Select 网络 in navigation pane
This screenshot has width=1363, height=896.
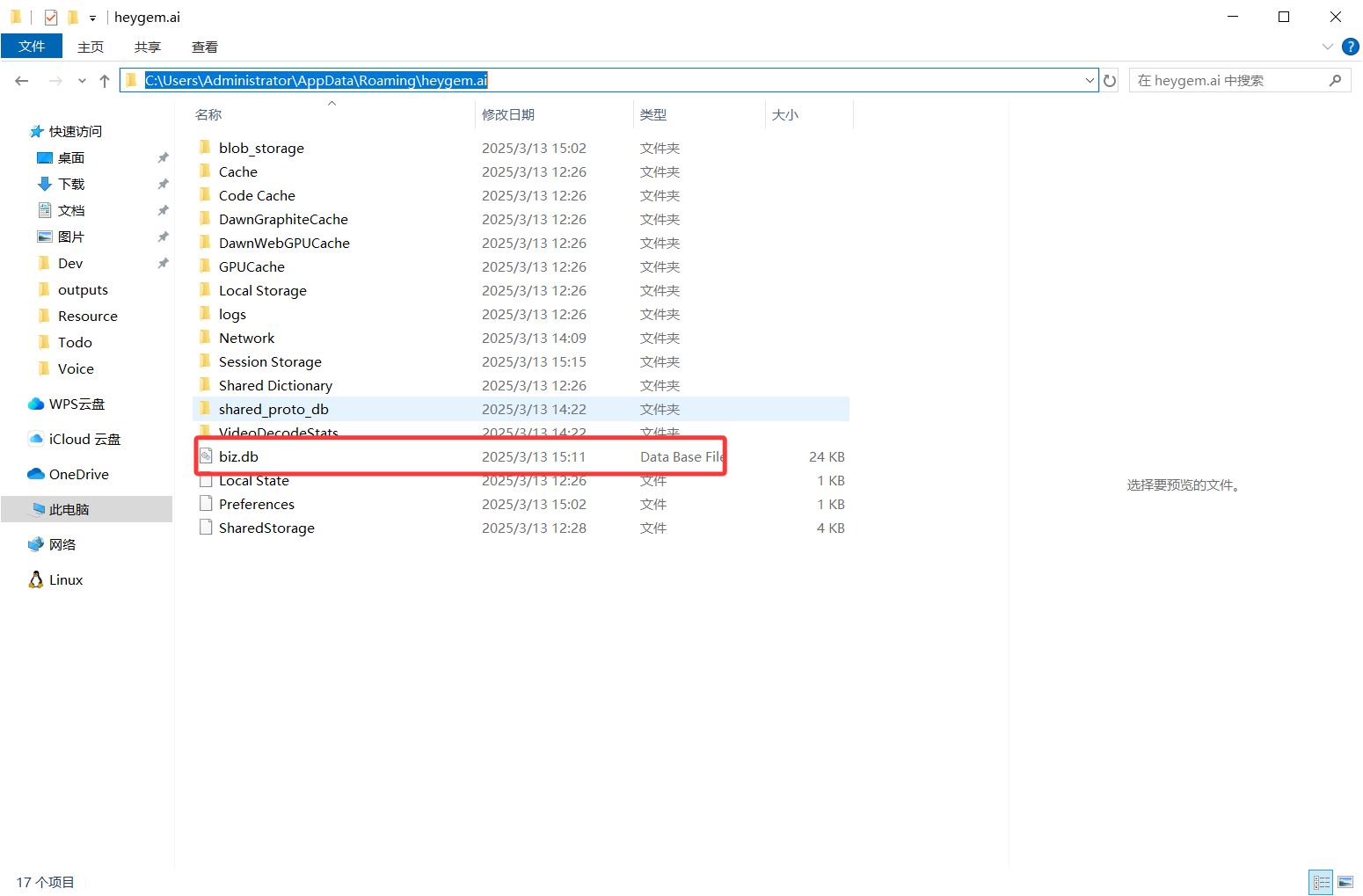click(62, 544)
